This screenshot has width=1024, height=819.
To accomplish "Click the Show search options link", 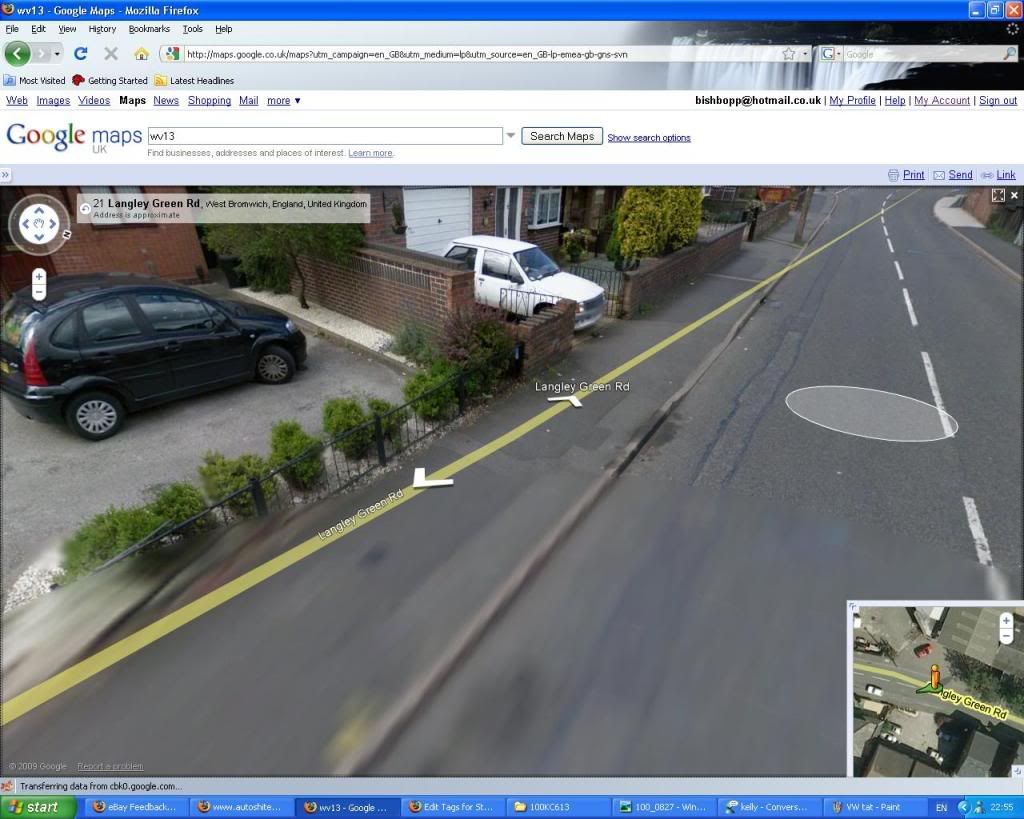I will click(648, 138).
